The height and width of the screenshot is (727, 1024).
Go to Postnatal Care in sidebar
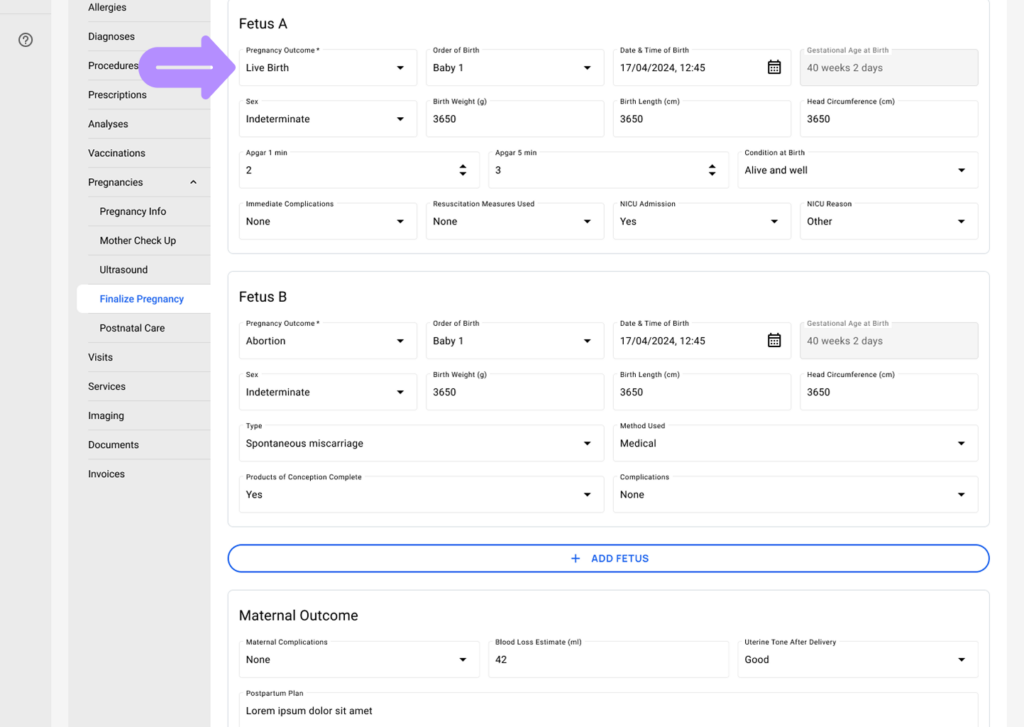(132, 328)
